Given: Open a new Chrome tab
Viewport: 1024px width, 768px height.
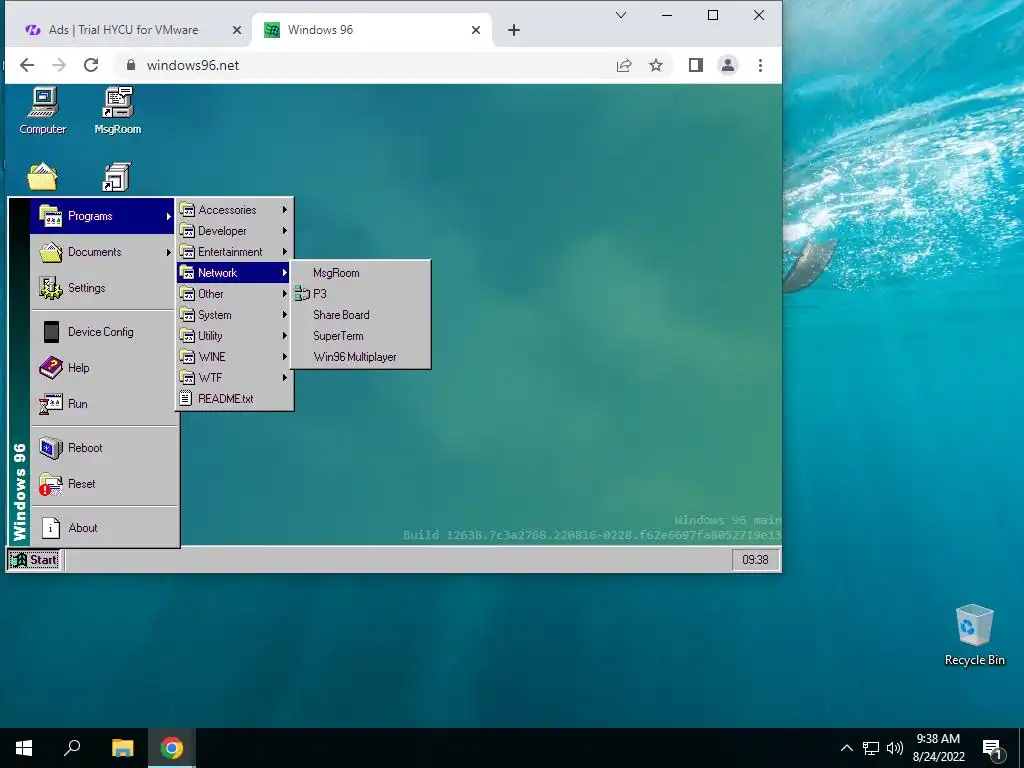Looking at the screenshot, I should (514, 30).
